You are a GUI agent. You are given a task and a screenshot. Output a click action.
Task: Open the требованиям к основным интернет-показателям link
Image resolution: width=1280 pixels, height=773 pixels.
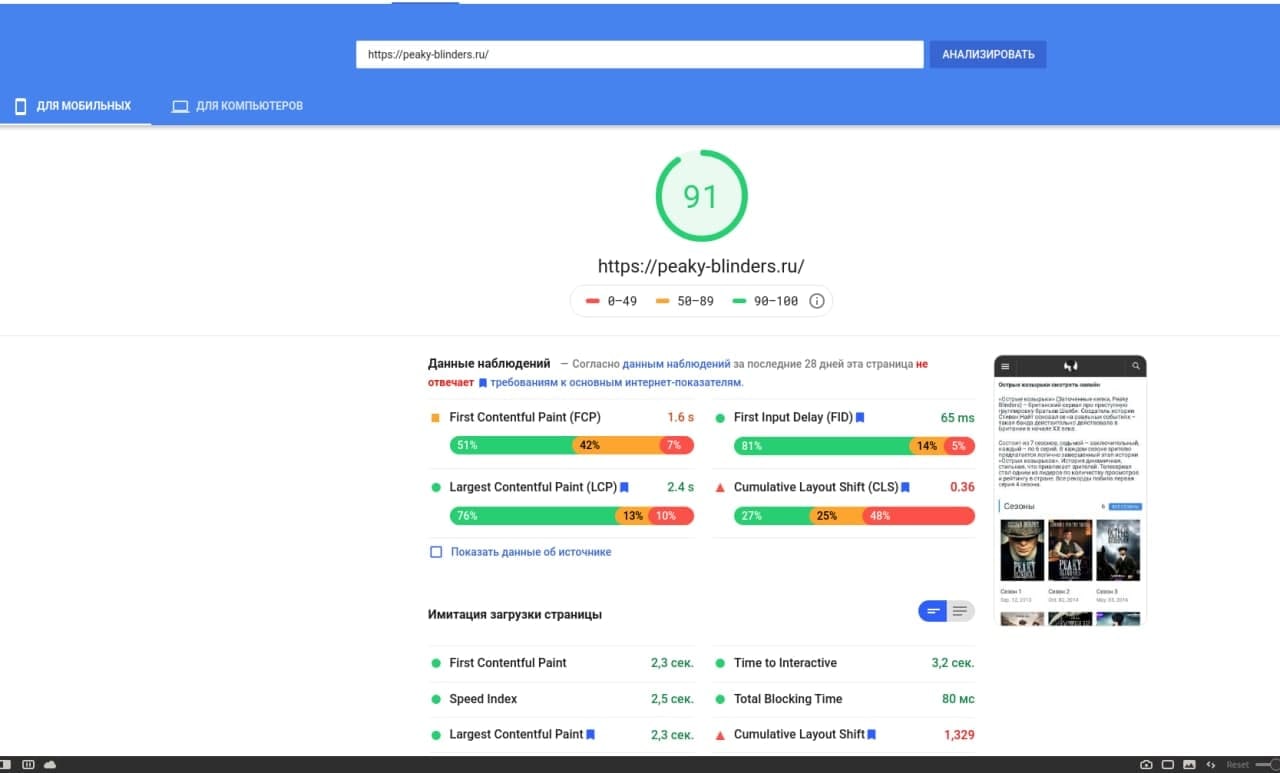pyautogui.click(x=617, y=382)
